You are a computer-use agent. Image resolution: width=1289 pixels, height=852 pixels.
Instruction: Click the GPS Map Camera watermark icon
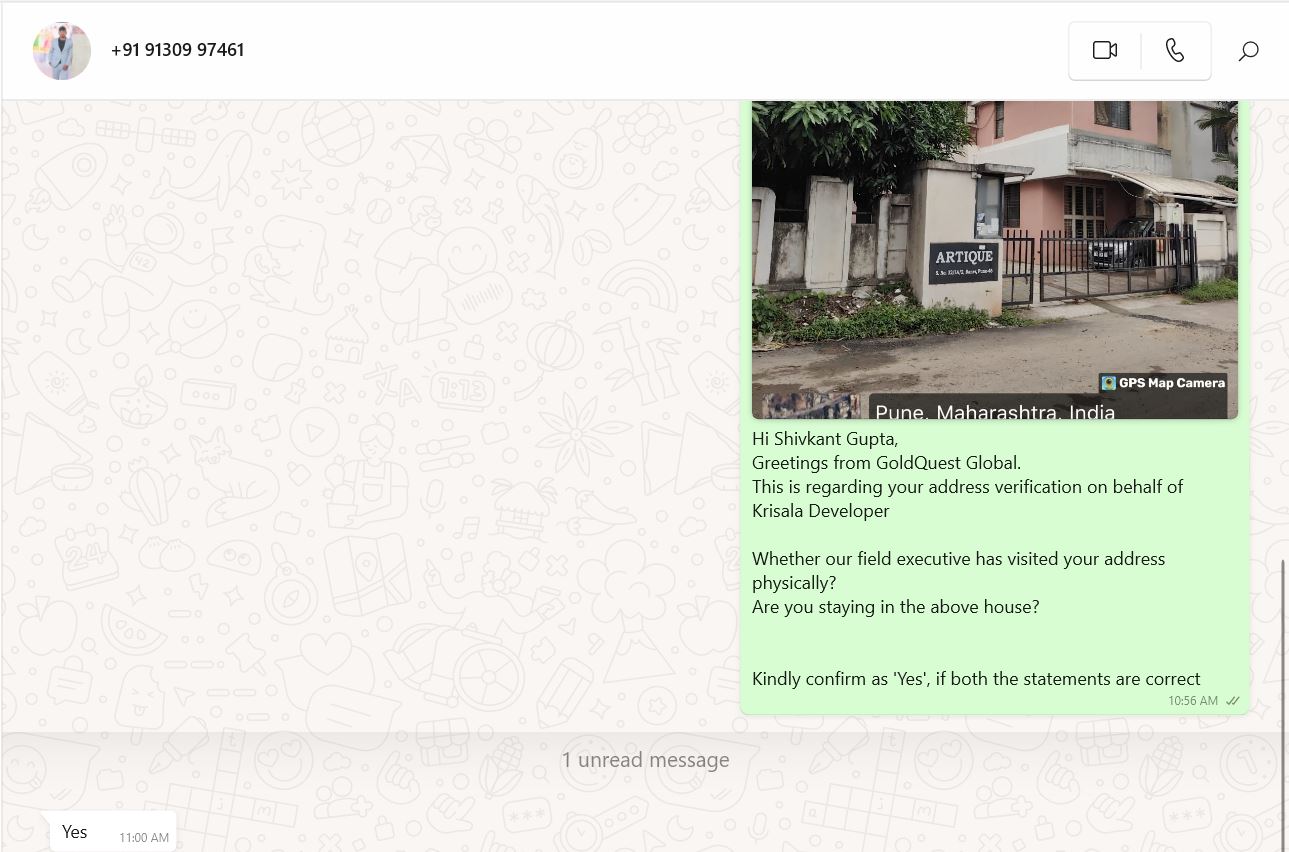[1108, 383]
